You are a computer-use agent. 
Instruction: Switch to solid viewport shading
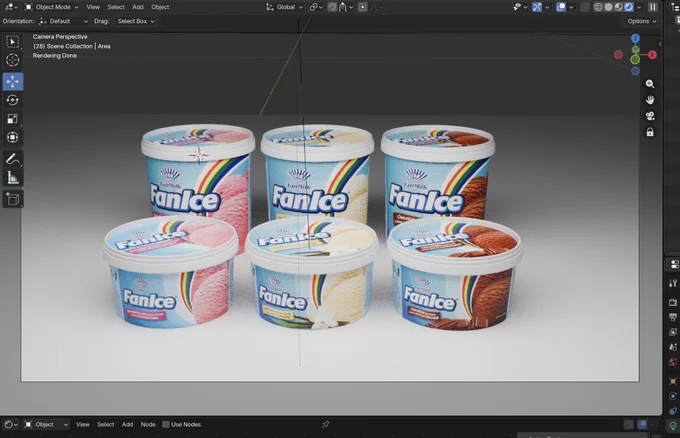pos(608,7)
